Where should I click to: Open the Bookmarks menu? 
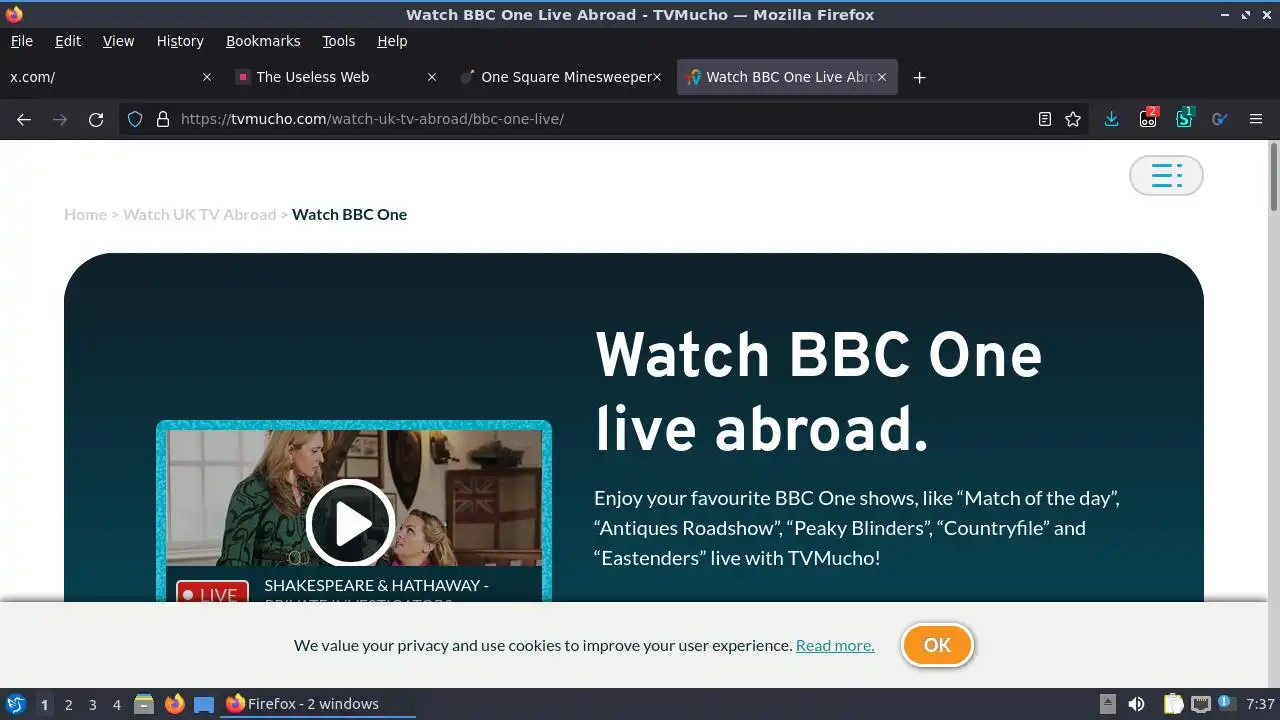click(x=263, y=41)
